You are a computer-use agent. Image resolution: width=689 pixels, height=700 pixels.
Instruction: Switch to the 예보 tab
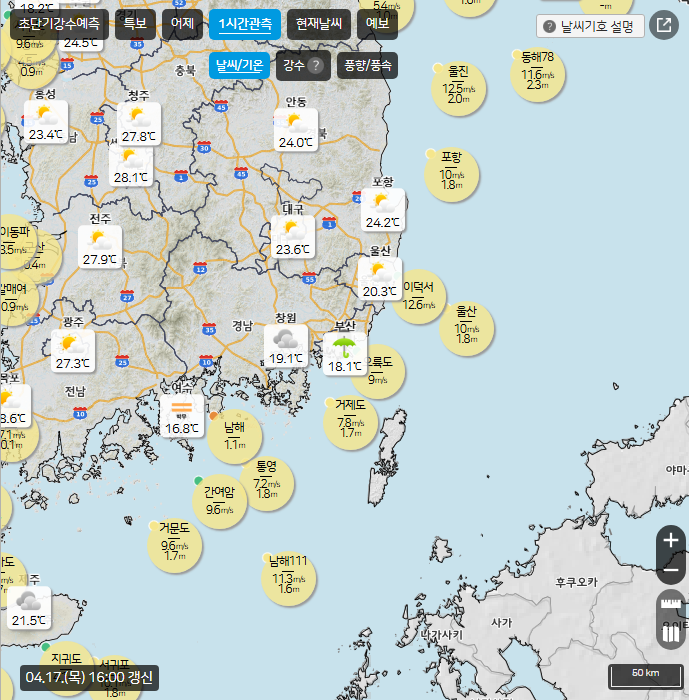coord(377,24)
